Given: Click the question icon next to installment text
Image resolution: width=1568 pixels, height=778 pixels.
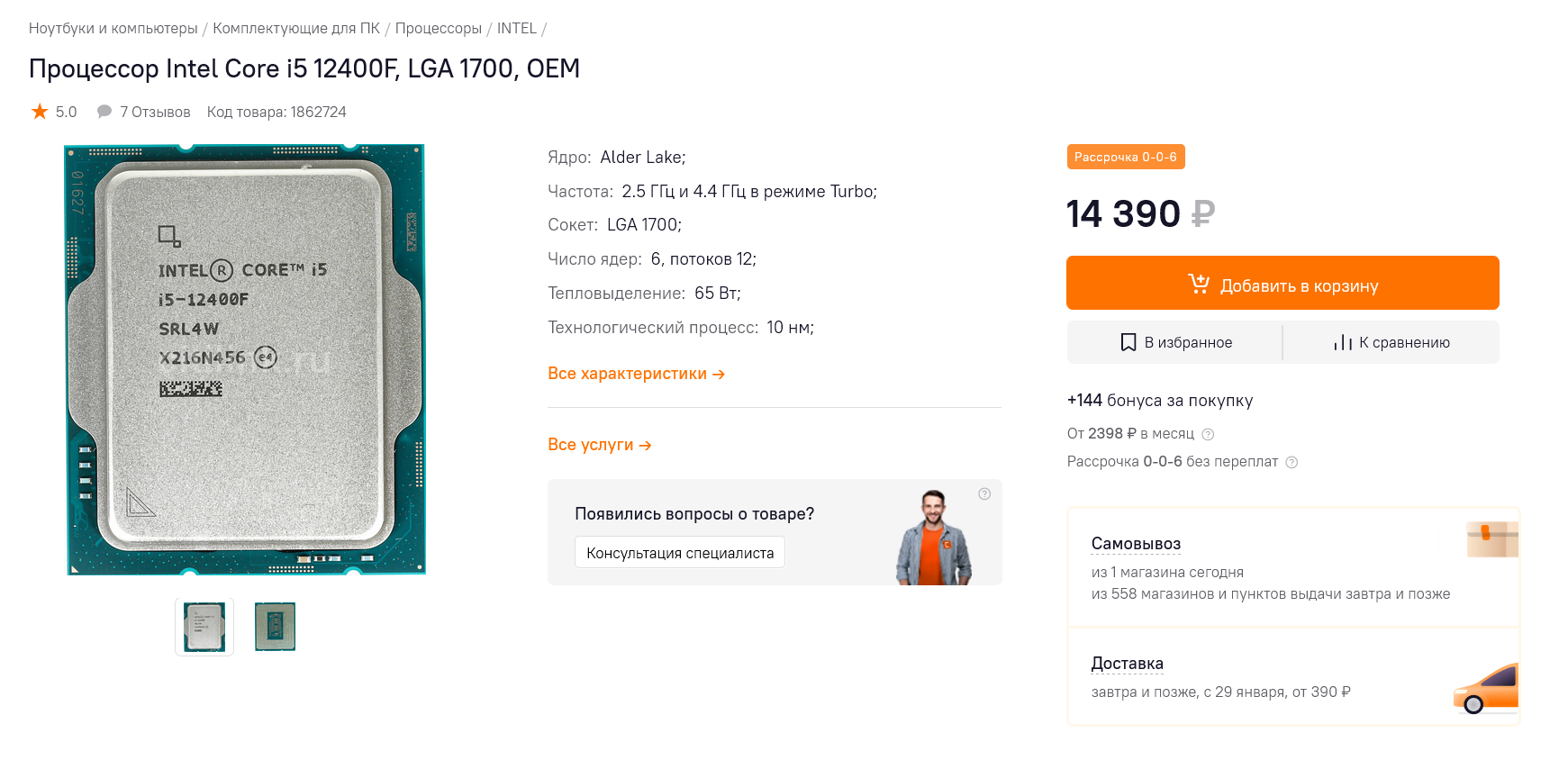Looking at the screenshot, I should pyautogui.click(x=1292, y=463).
